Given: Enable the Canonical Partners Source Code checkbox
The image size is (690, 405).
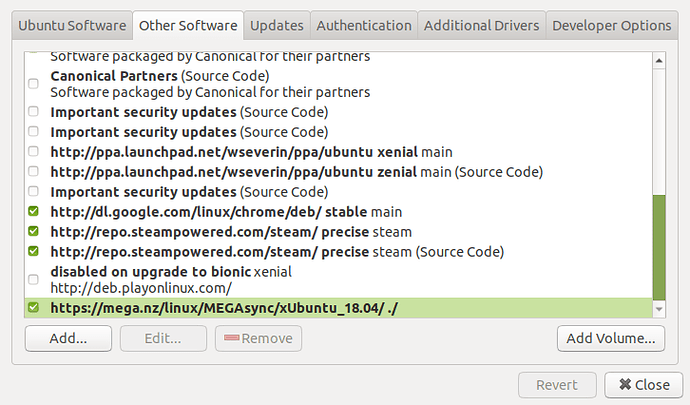Looking at the screenshot, I should tap(33, 84).
